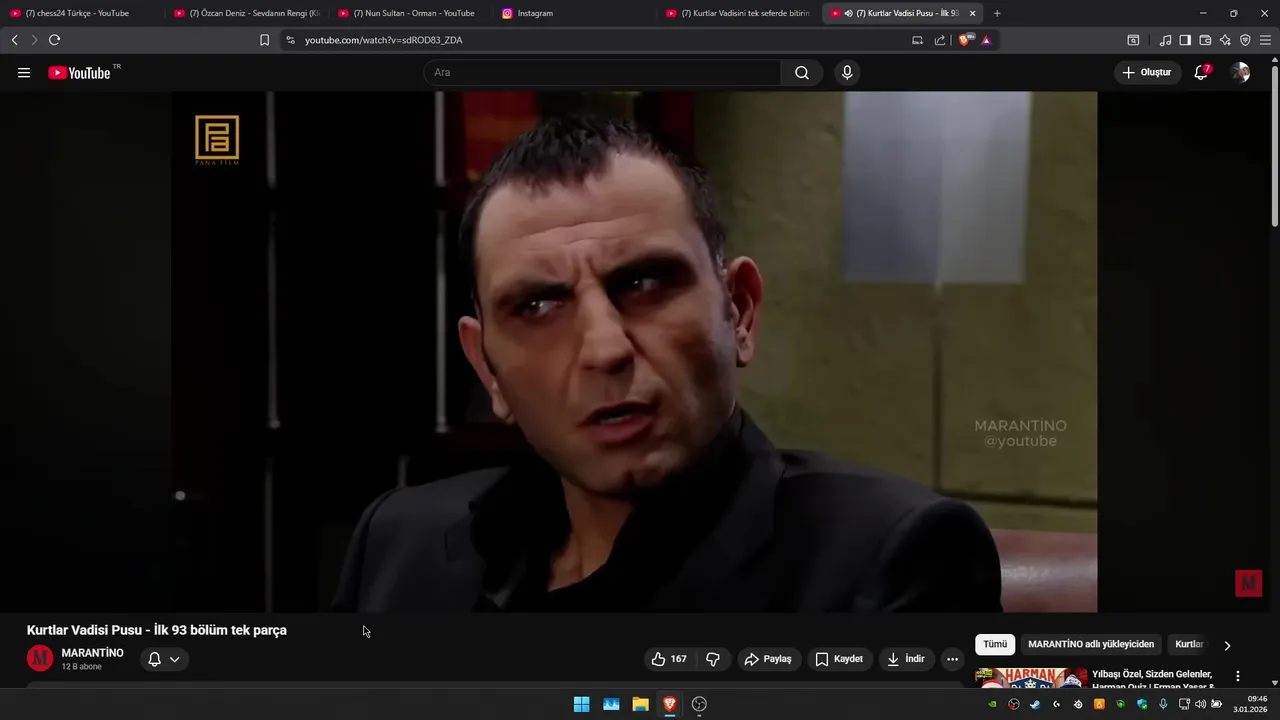Share this page from address bar
The image size is (1280, 720).
(x=940, y=40)
